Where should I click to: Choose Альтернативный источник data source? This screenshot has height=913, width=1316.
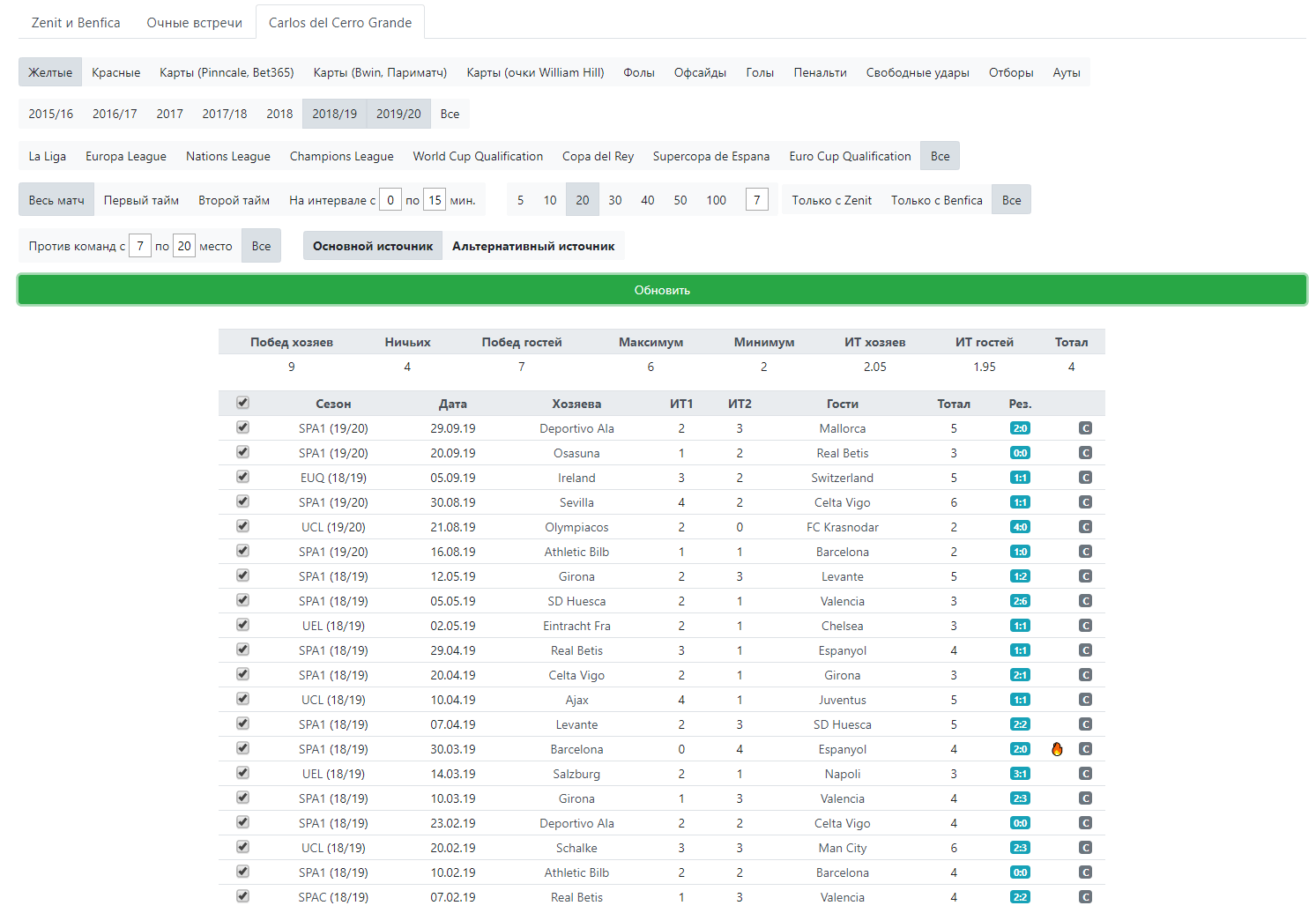[533, 246]
